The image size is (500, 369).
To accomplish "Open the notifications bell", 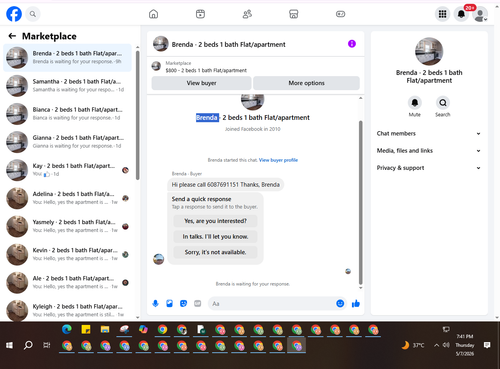I will [461, 14].
